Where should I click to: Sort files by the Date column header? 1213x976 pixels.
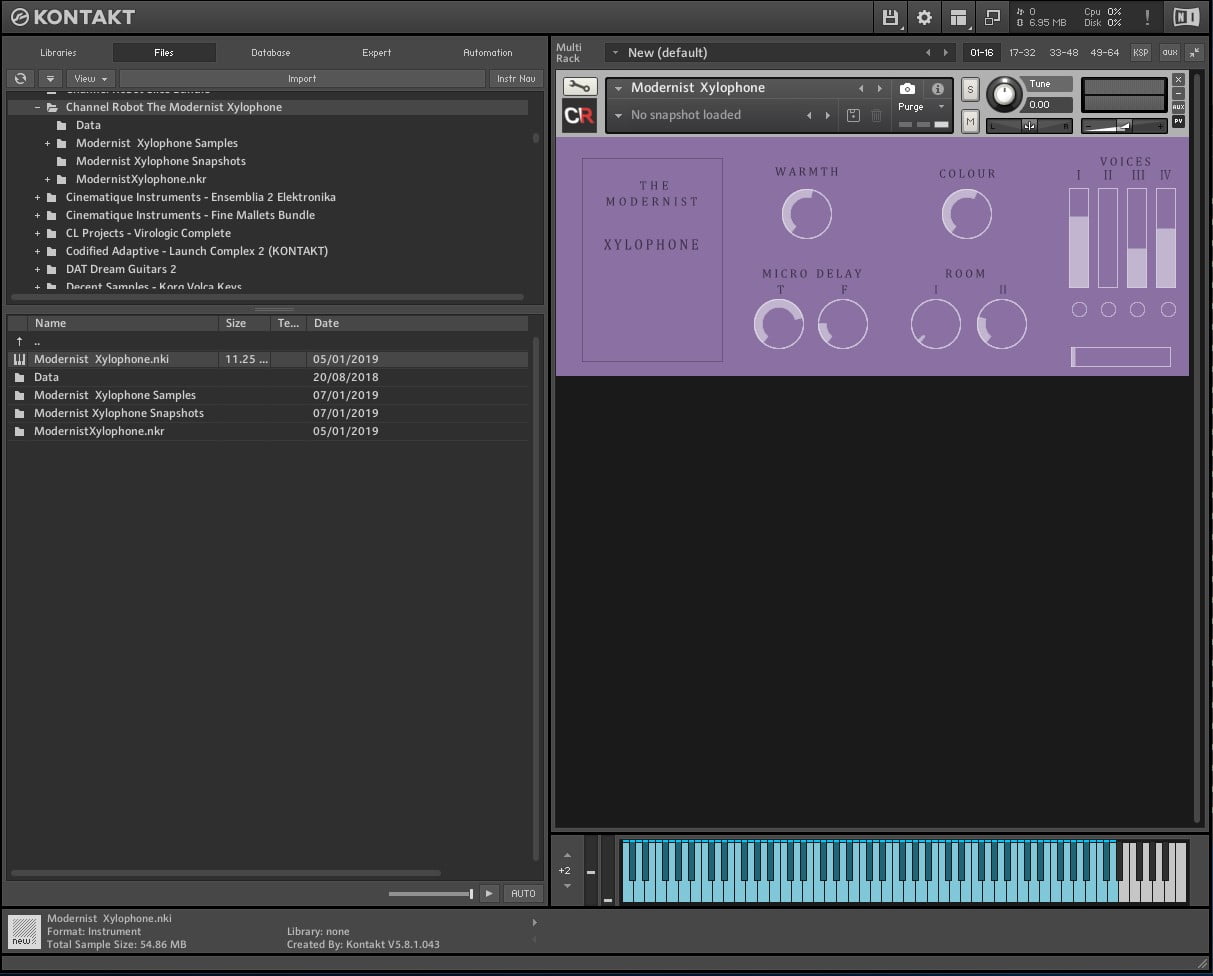(x=417, y=323)
